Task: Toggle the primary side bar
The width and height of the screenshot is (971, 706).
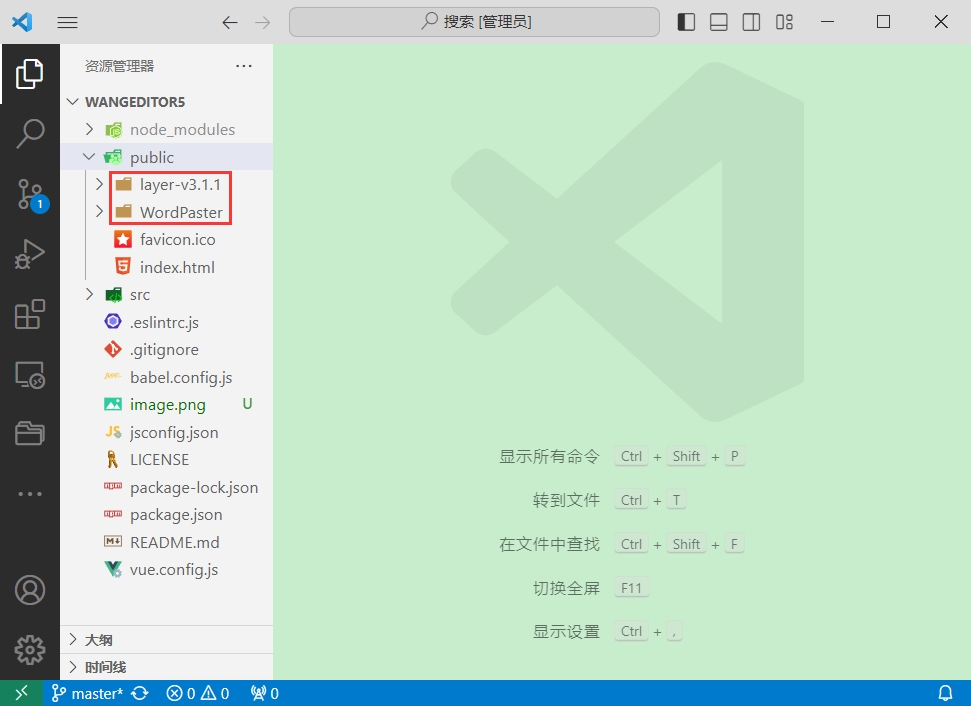Action: coord(686,21)
